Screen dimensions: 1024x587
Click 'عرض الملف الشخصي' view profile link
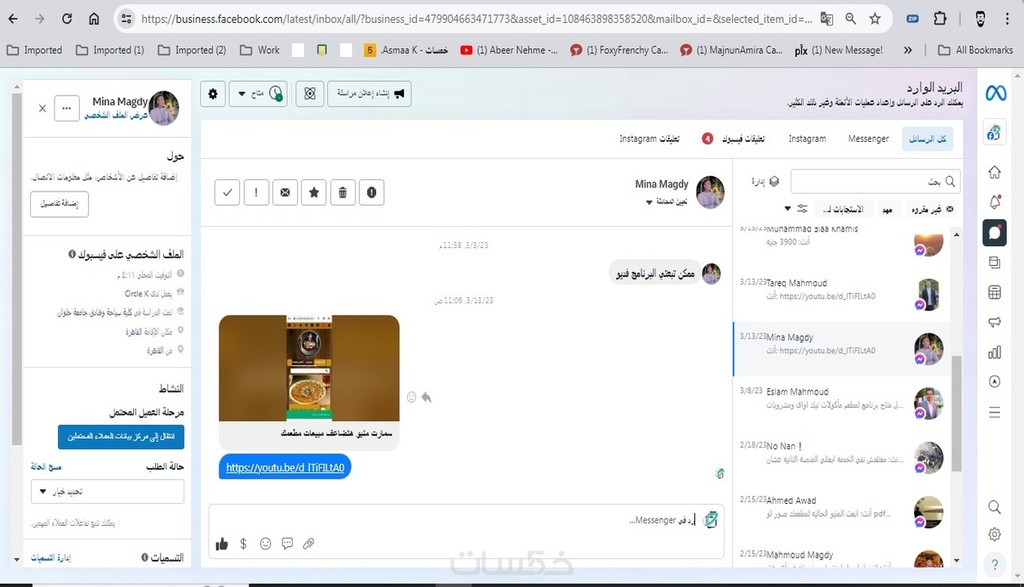116,116
